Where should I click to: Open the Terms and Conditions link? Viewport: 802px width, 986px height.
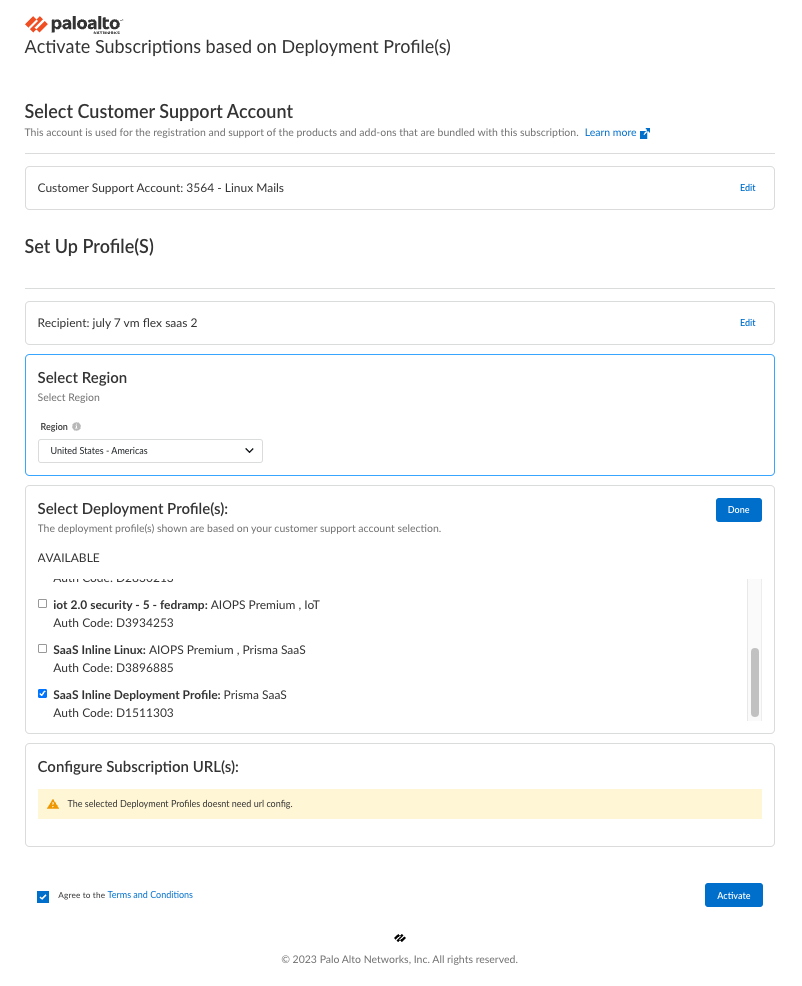150,895
